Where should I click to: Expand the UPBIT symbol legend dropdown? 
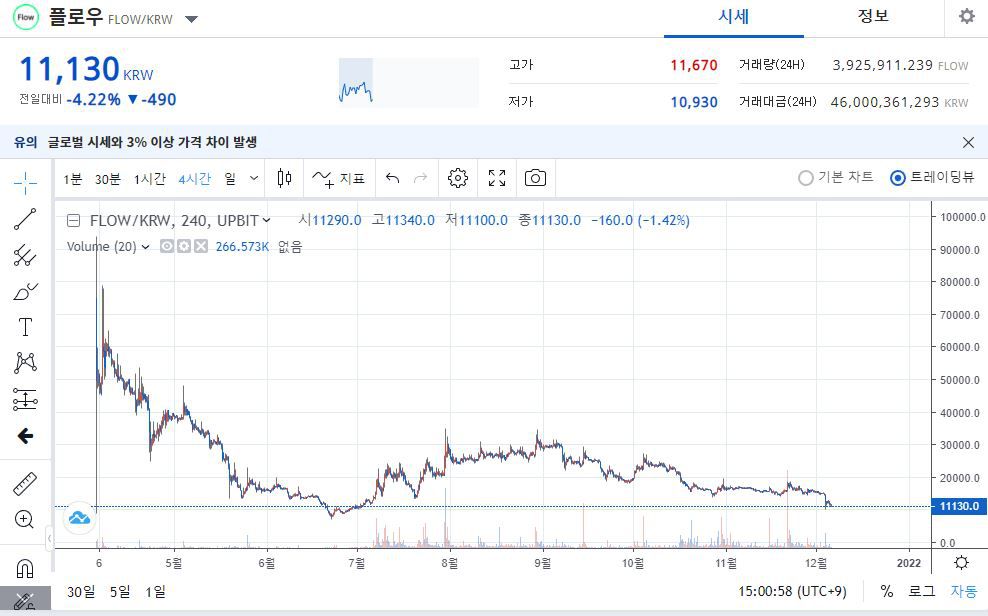tap(267, 220)
